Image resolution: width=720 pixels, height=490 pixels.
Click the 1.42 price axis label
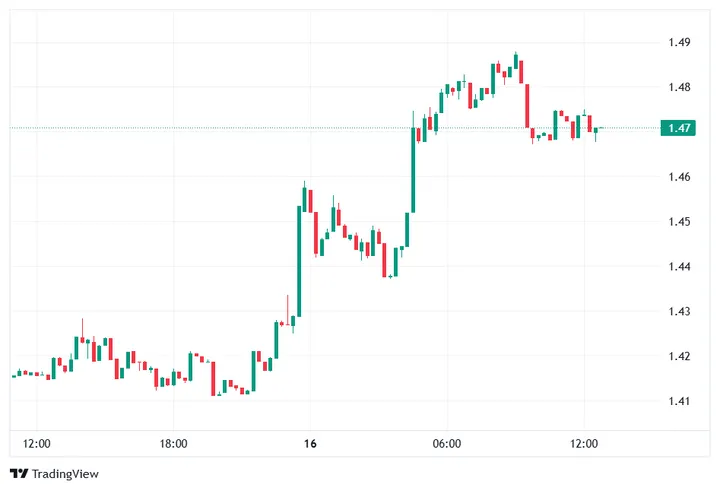(x=680, y=357)
